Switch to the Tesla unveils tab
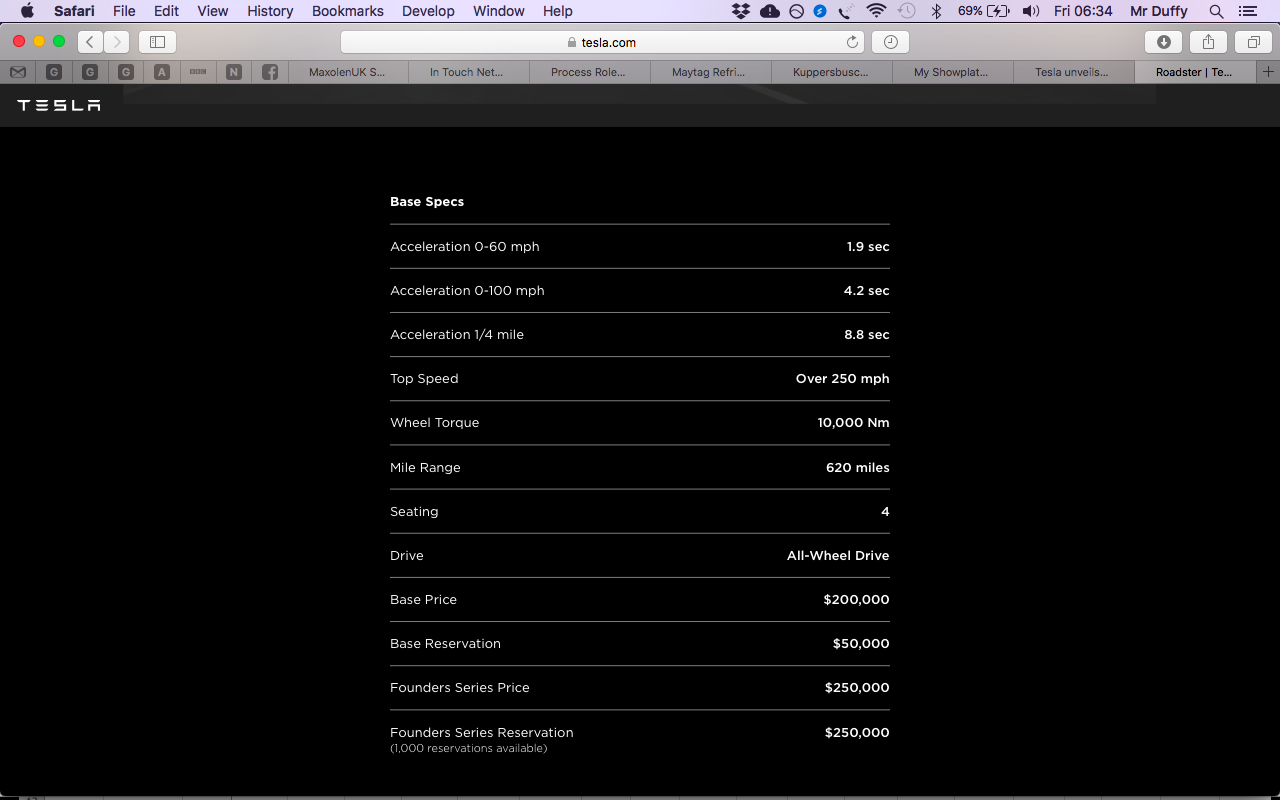The height and width of the screenshot is (800, 1280). [x=1074, y=72]
